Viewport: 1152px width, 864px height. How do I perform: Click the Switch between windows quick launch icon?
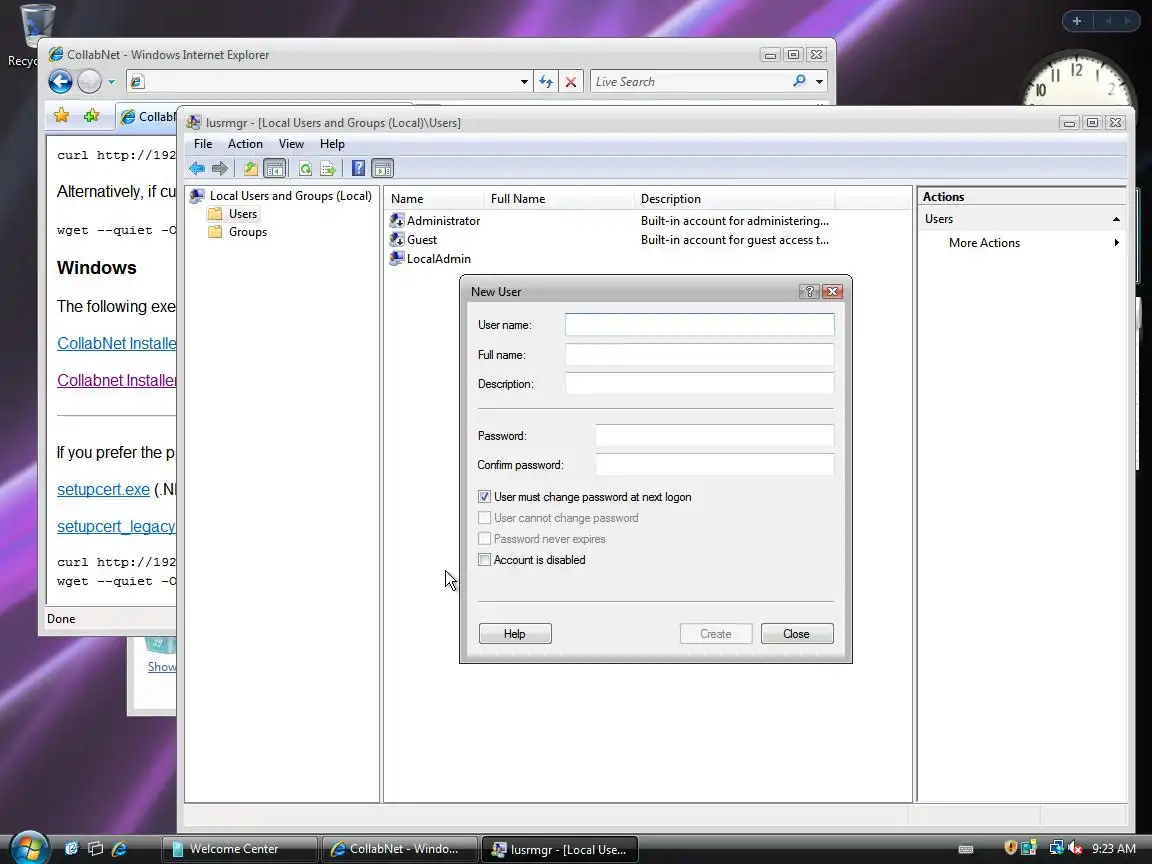[96, 849]
